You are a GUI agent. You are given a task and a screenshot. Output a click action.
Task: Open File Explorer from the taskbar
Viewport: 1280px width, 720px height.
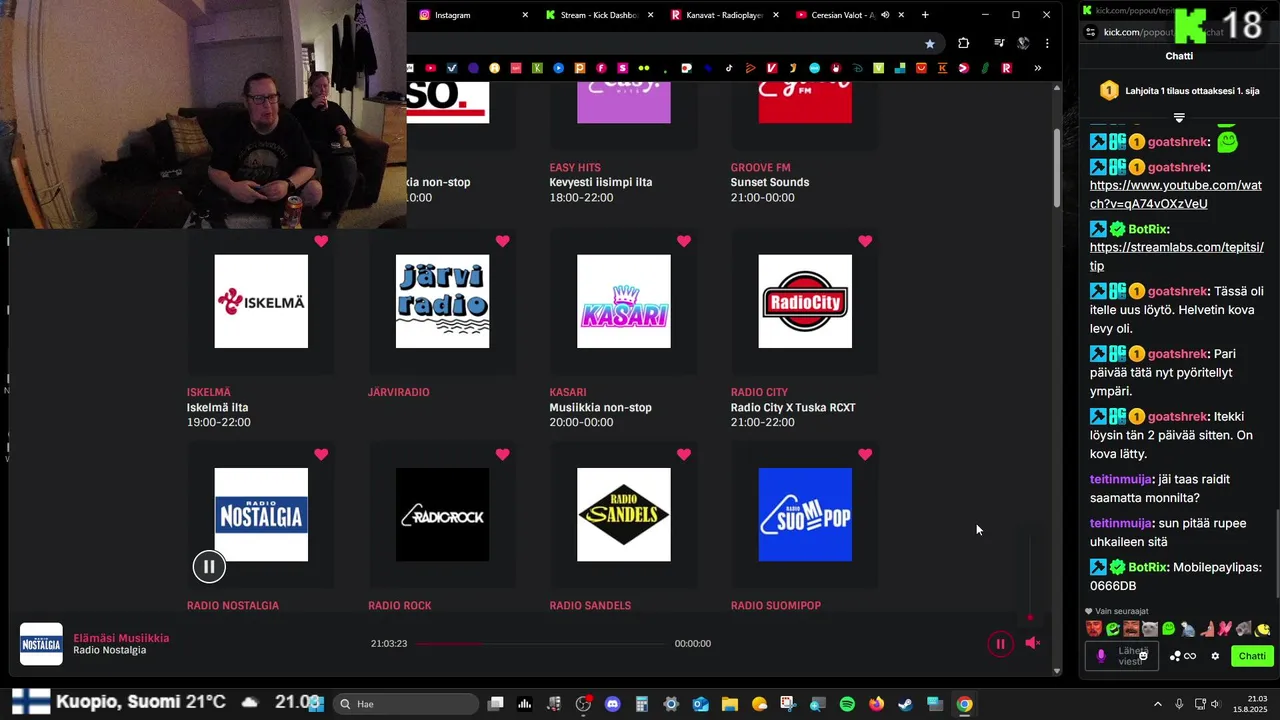730,704
